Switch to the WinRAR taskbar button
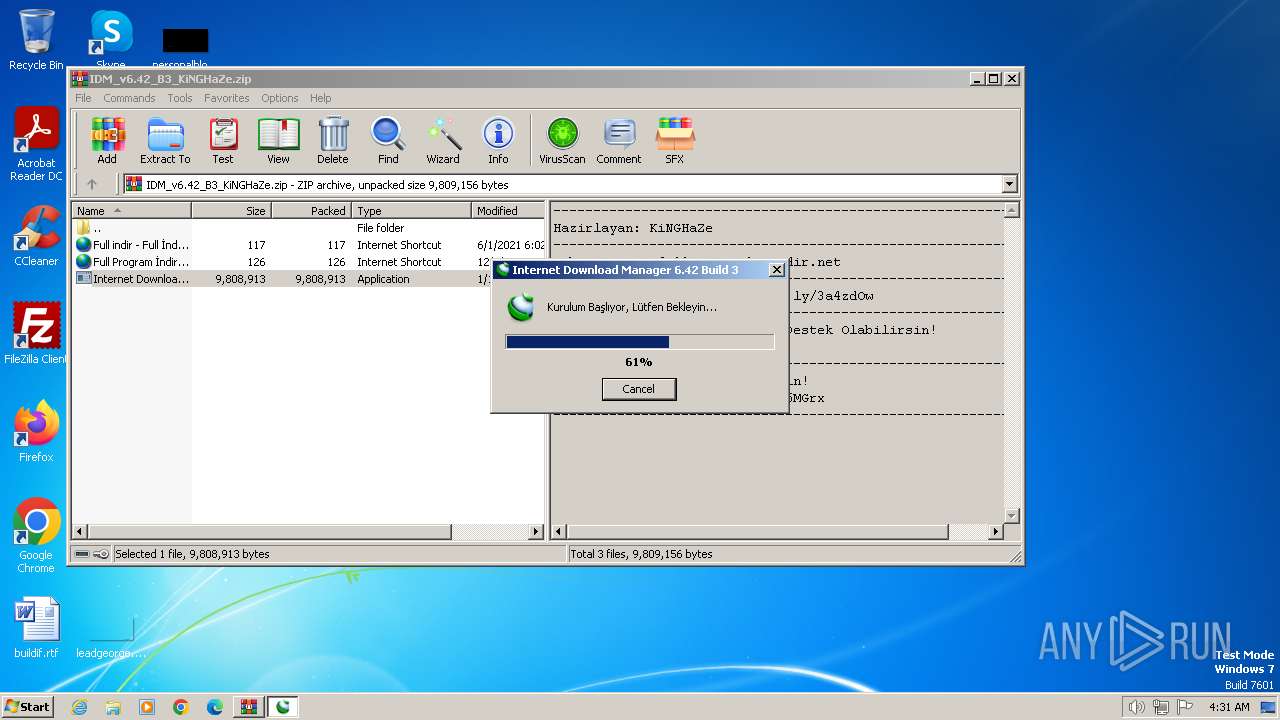This screenshot has width=1280, height=720. coord(249,707)
